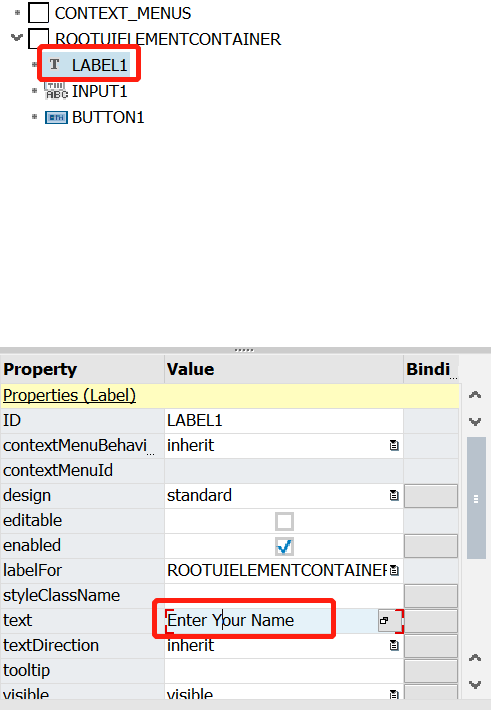
Task: Click the property table vertical scrollbar thumb
Action: click(x=476, y=498)
